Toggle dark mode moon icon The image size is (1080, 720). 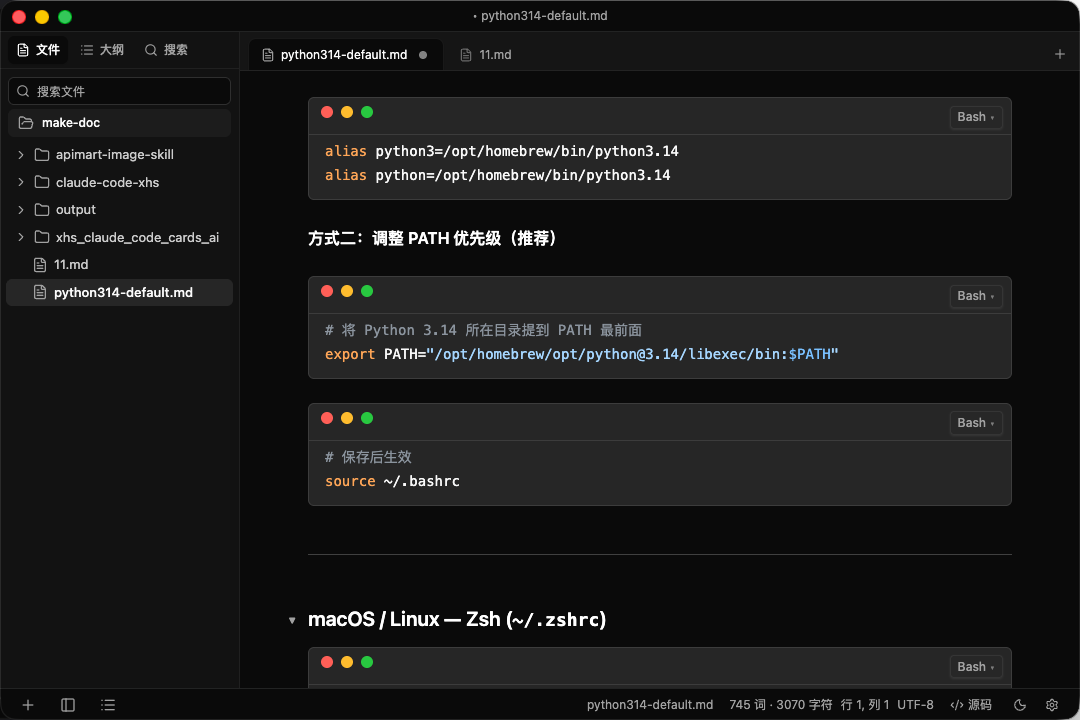pos(1020,705)
